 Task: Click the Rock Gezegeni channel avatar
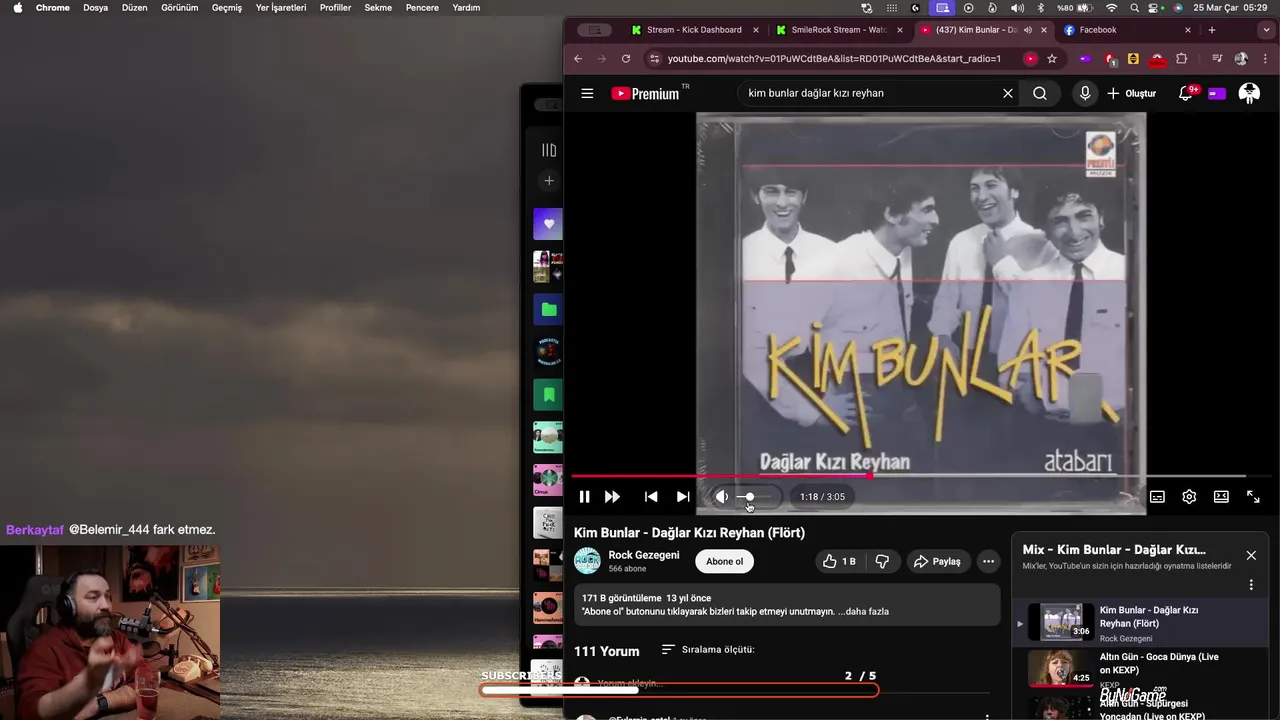coord(587,561)
